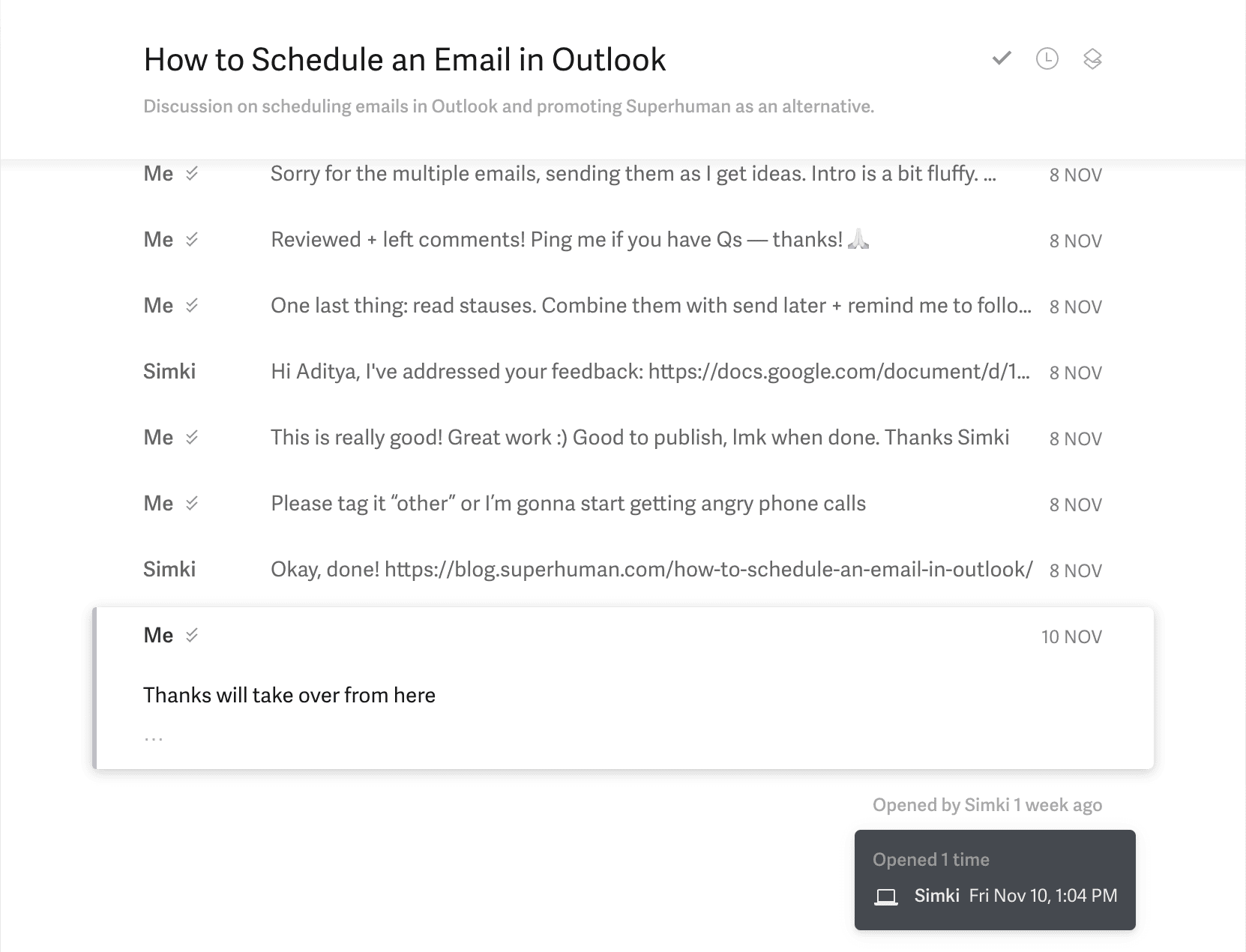Viewport: 1246px width, 952px height.
Task: Click read-status double check on 10 NOV message
Action: [x=192, y=636]
